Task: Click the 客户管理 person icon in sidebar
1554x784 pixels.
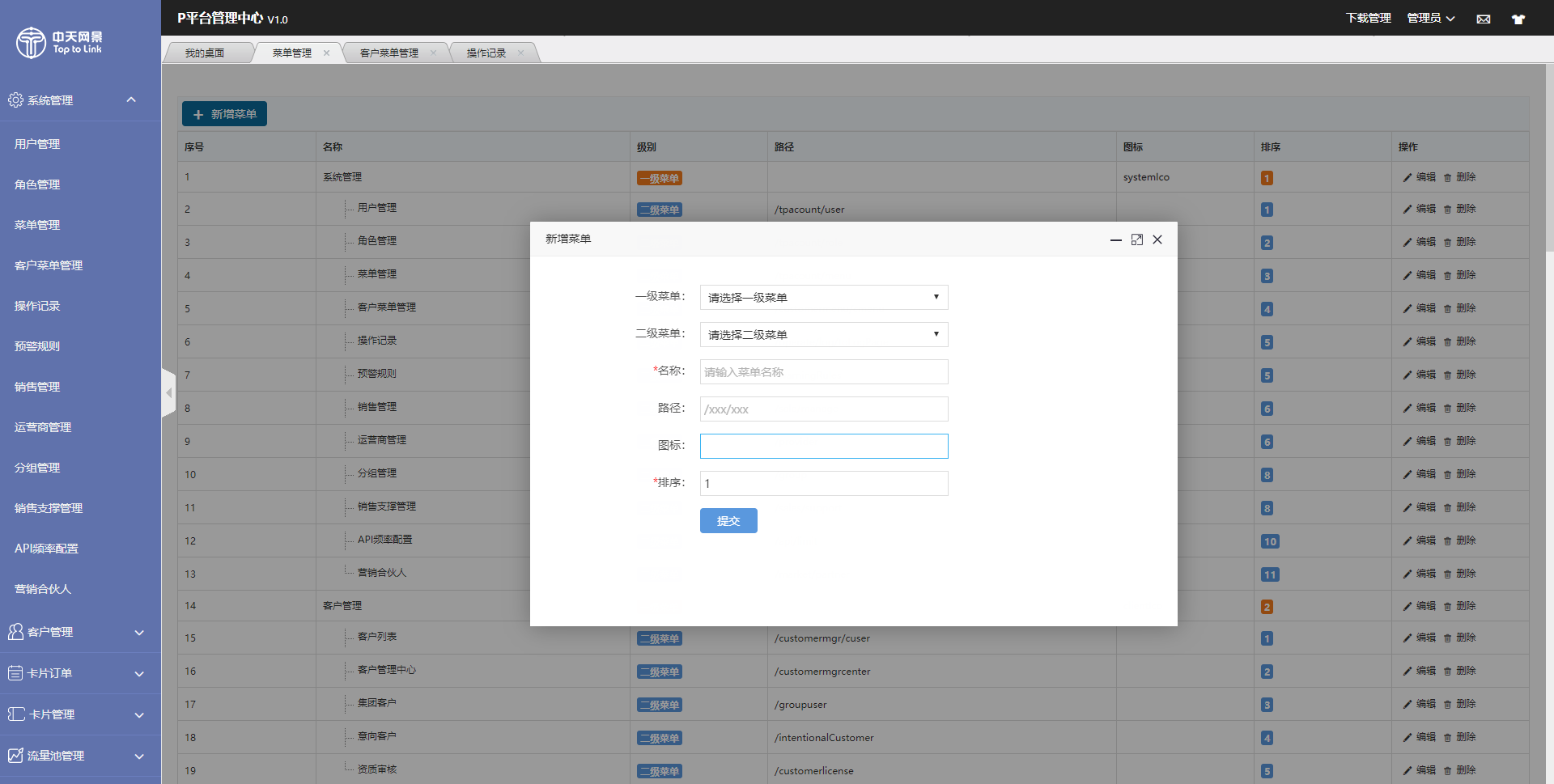Action: [x=15, y=631]
